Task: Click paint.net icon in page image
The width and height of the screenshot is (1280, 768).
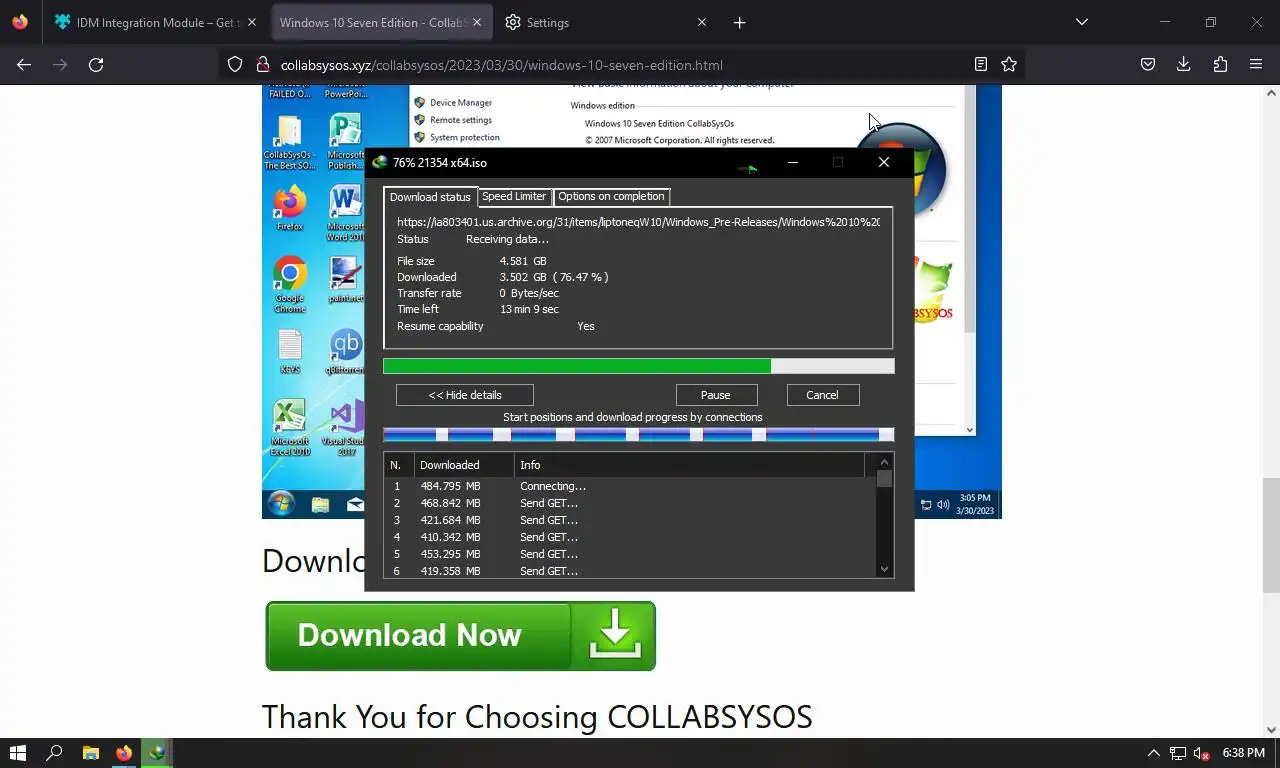Action: (346, 280)
